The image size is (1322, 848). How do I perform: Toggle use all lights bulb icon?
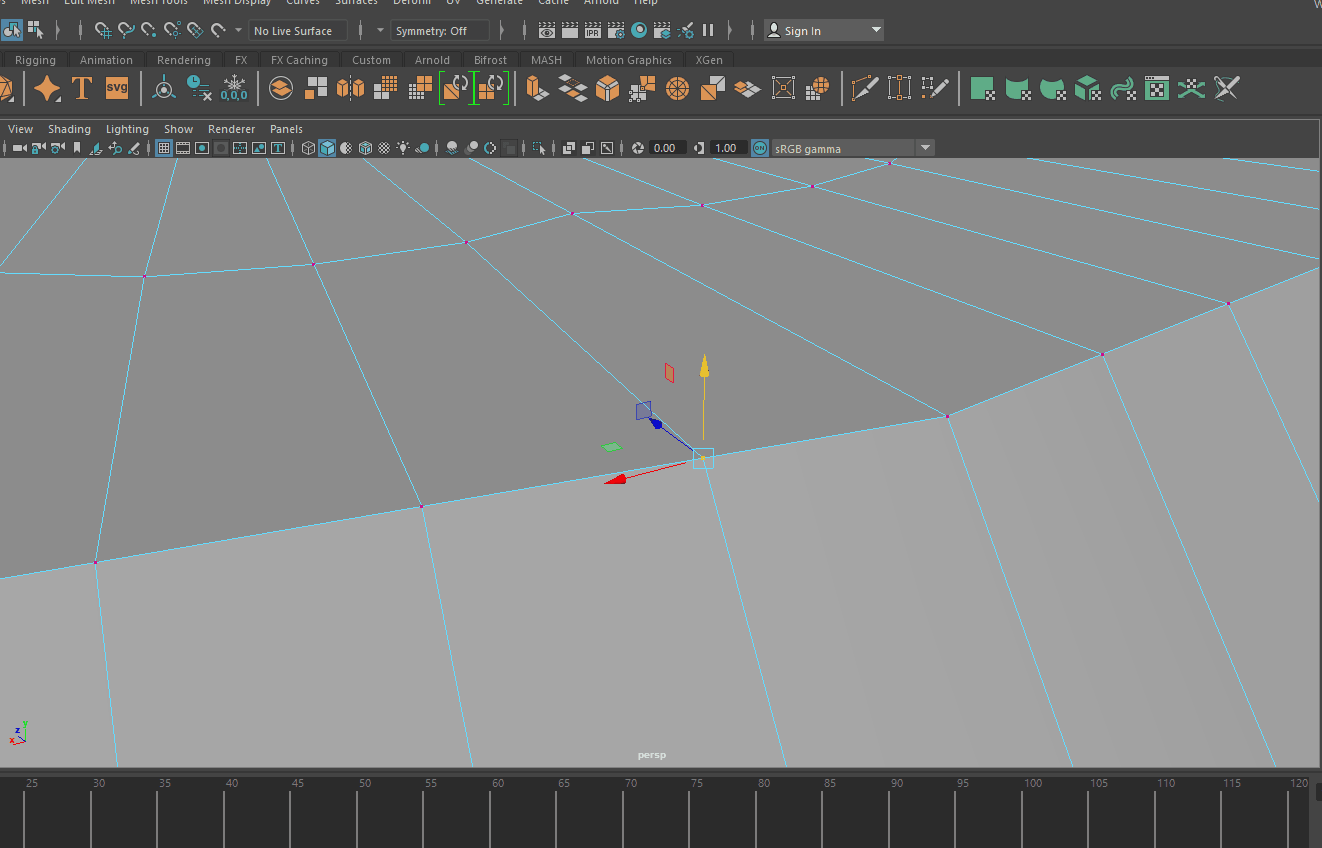coord(403,148)
